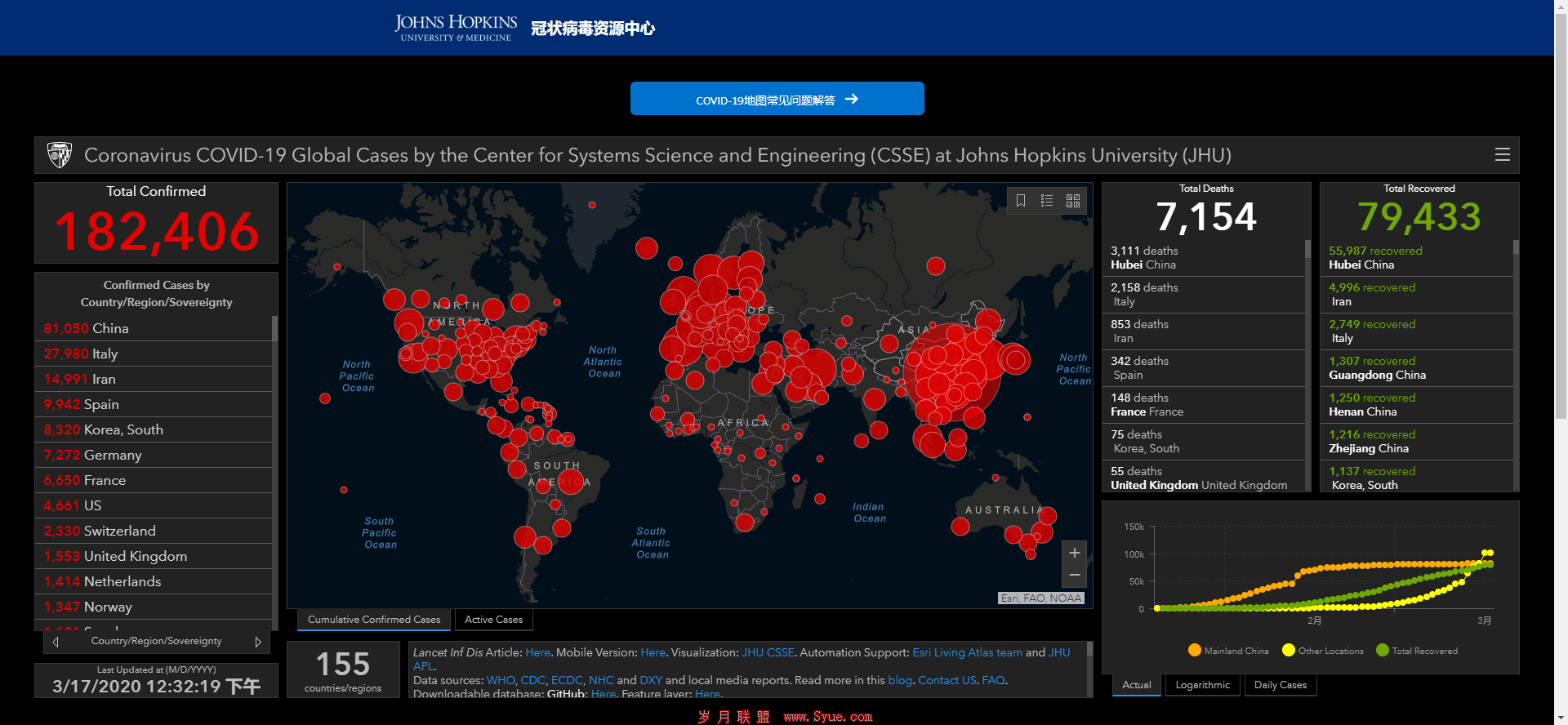The height and width of the screenshot is (725, 1568).
Task: Click the Johns Hopkins University & Medicine logo
Action: 456,28
